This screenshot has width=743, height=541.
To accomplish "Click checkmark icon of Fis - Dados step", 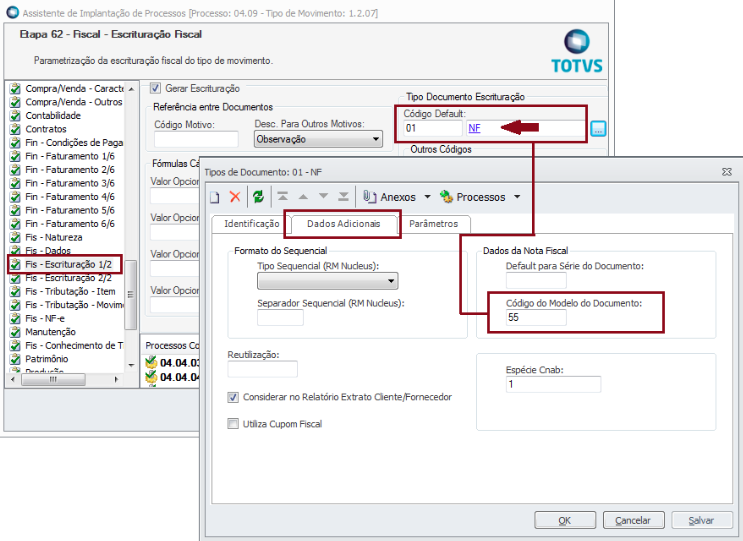I will pyautogui.click(x=16, y=251).
